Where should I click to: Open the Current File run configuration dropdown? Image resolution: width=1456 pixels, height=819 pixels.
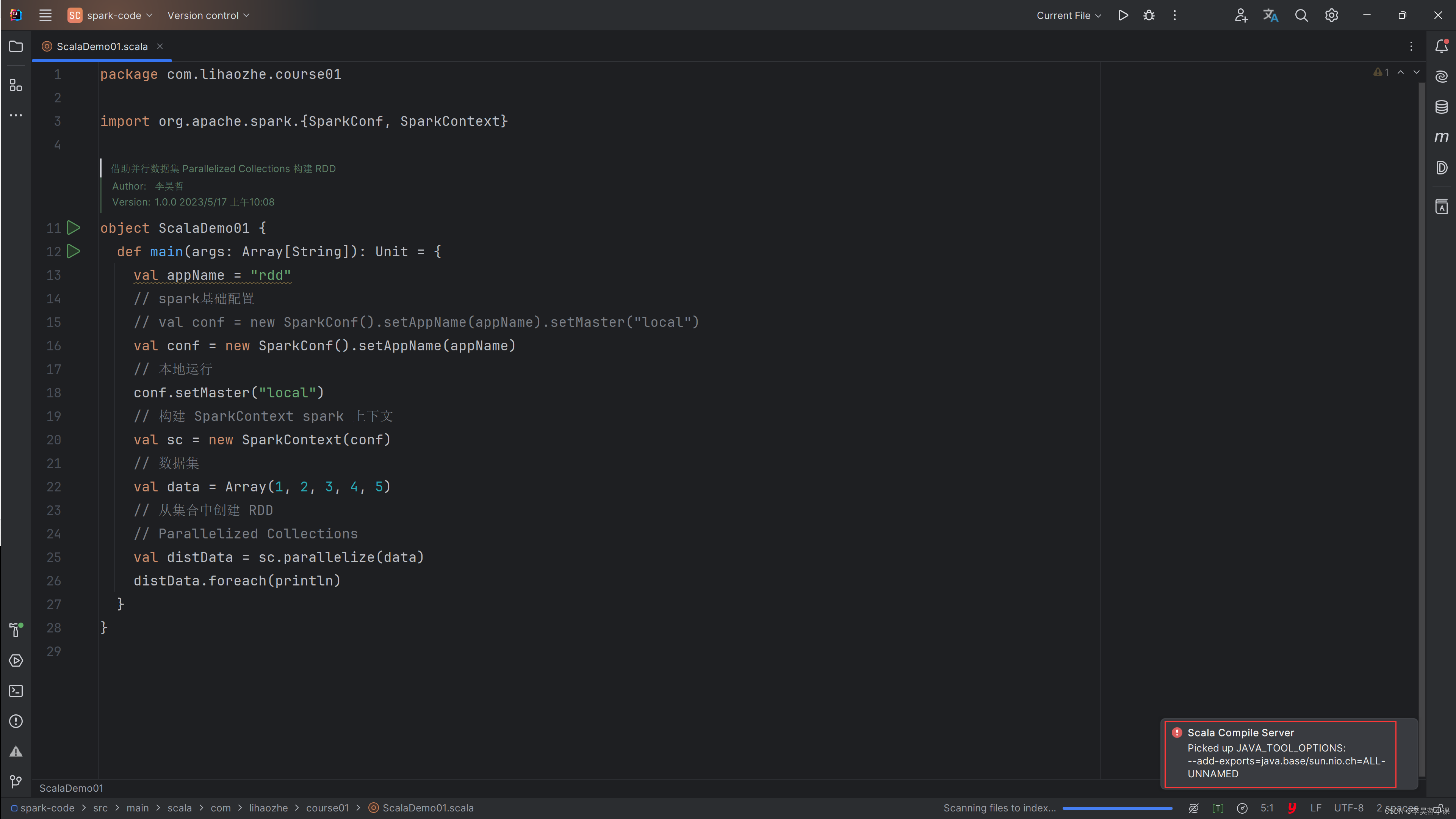coord(1068,15)
